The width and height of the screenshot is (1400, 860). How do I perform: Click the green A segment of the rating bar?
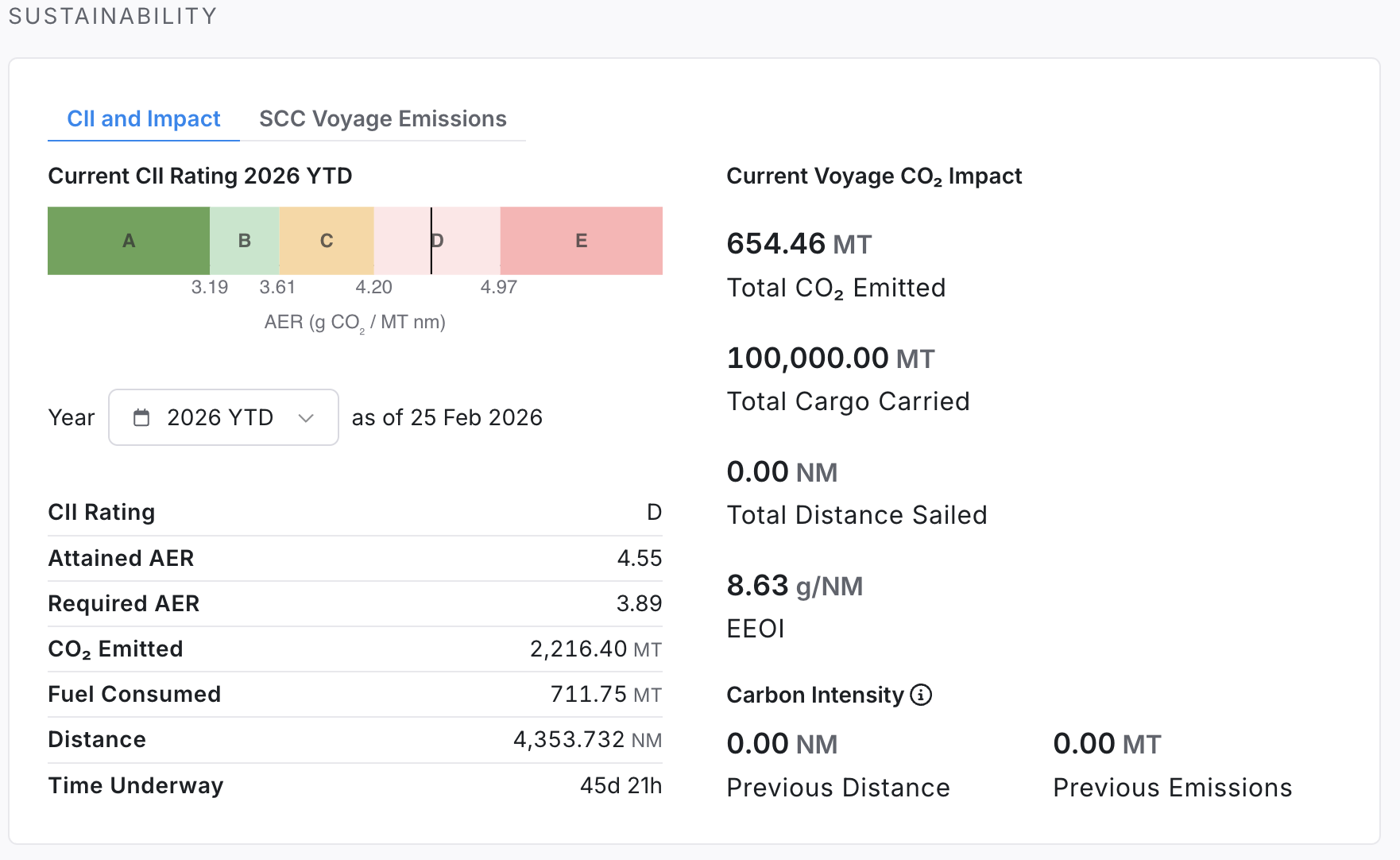[129, 241]
